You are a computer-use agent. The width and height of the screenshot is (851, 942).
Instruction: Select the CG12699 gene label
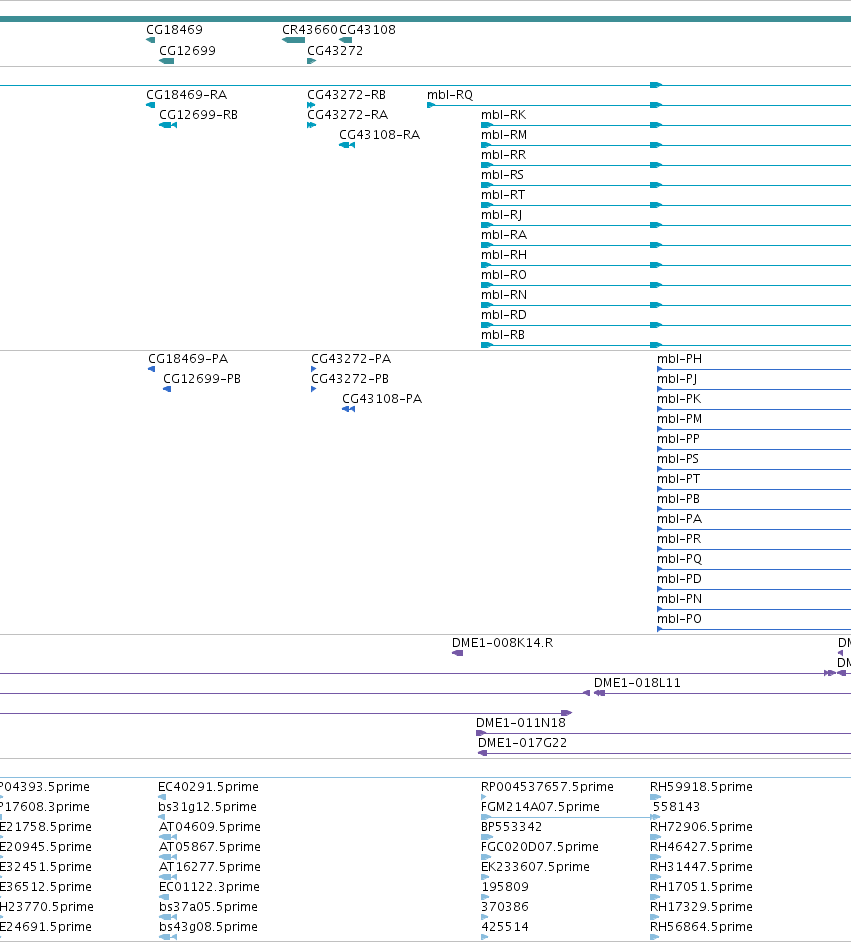187,50
